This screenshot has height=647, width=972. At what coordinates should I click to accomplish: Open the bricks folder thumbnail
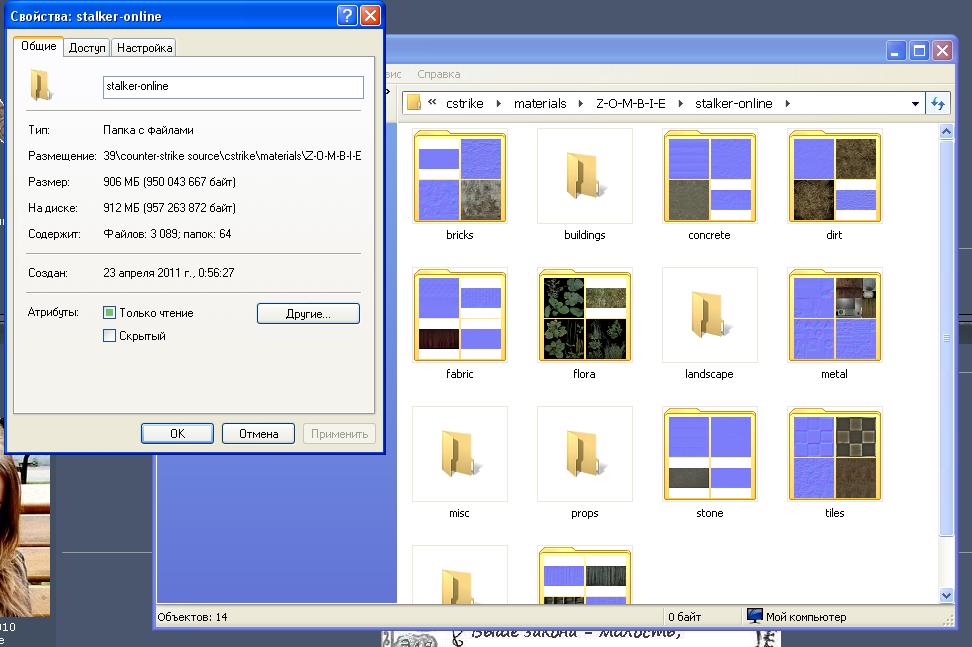coord(460,177)
